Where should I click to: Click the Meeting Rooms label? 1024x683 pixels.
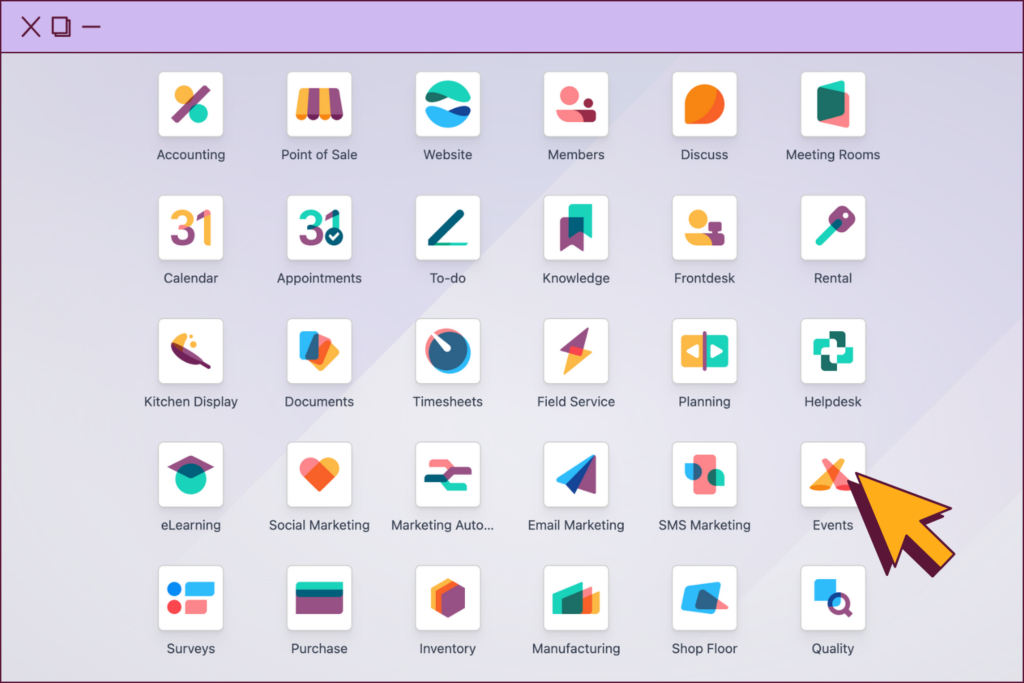point(832,155)
